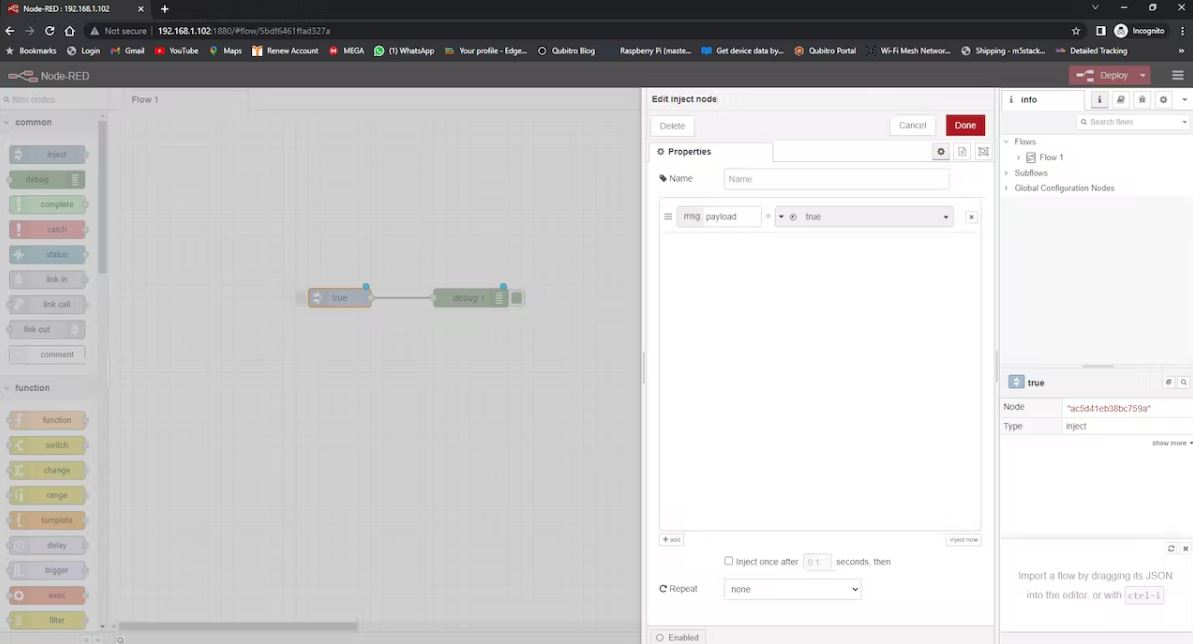Select the trigger node in the palette
Image resolution: width=1193 pixels, height=644 pixels.
click(x=47, y=569)
